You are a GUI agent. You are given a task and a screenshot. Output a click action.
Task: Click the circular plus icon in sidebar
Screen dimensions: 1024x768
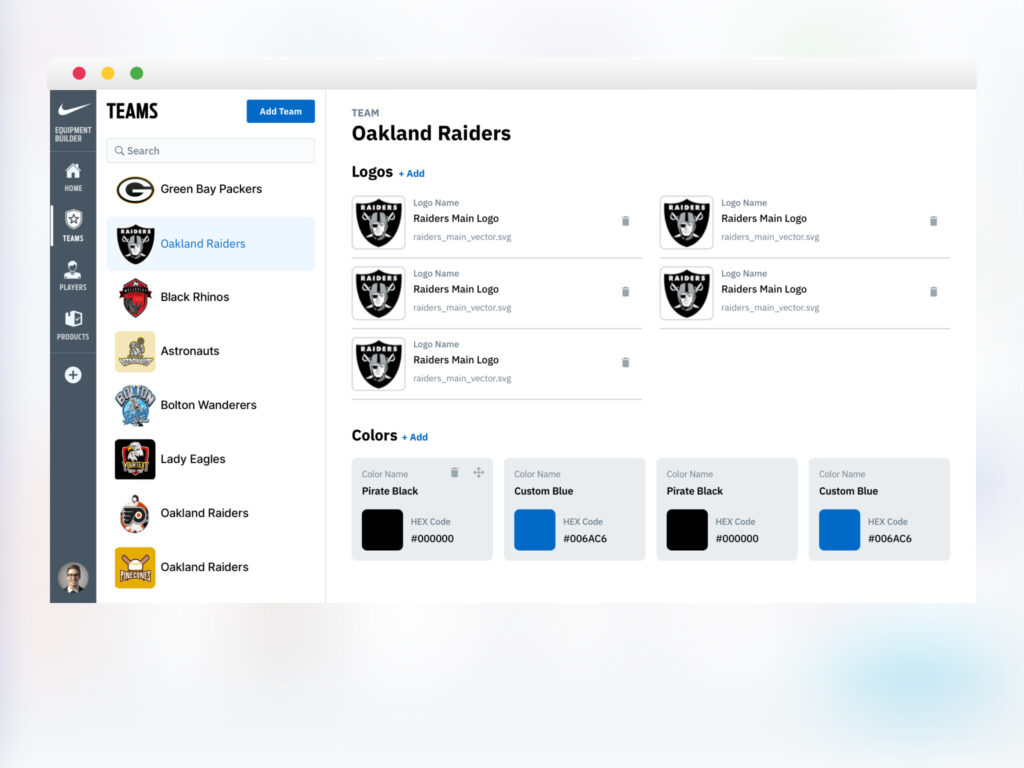tap(73, 375)
